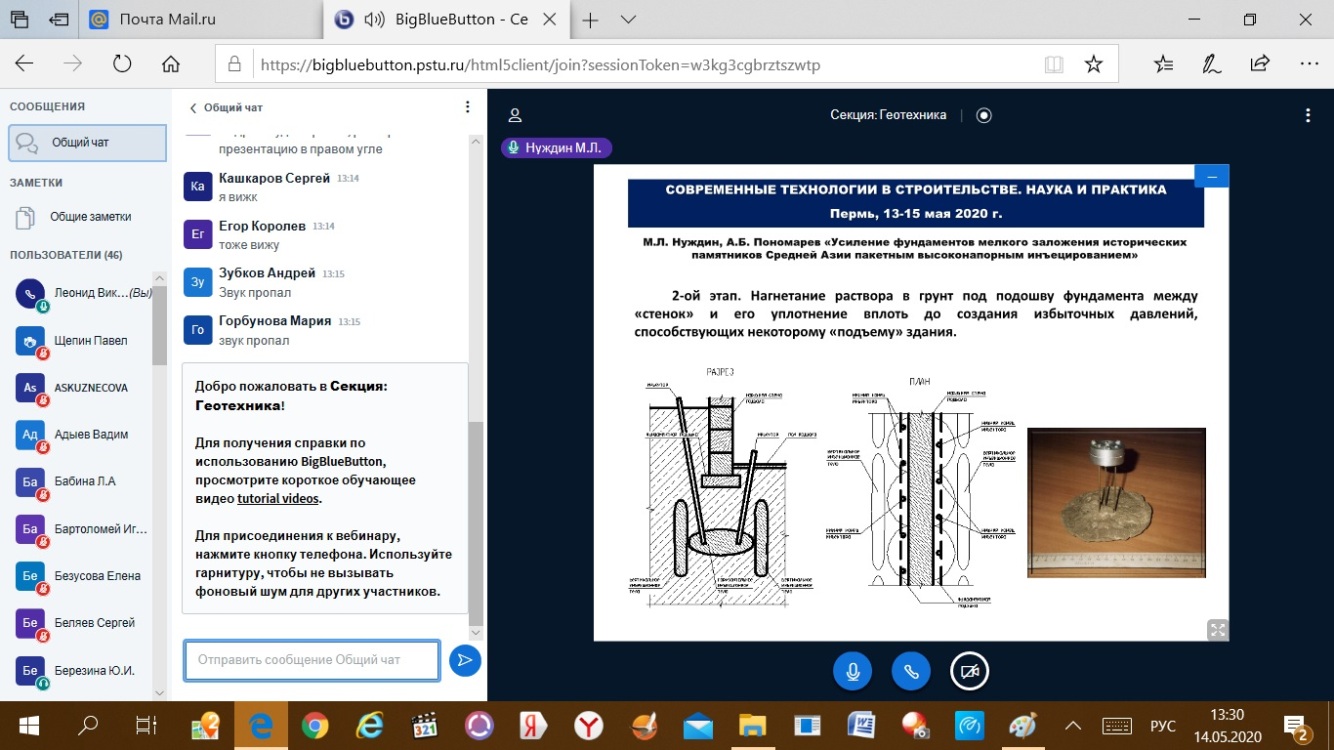1334x750 pixels.
Task: Open Google Chrome from the taskbar
Action: (x=315, y=725)
